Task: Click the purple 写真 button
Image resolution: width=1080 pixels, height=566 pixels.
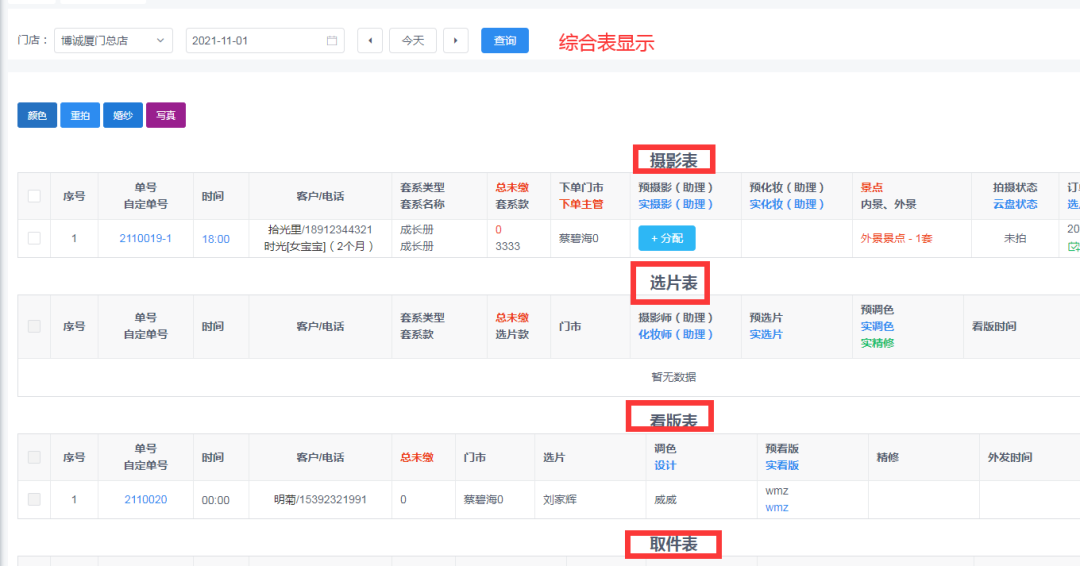Action: 165,115
